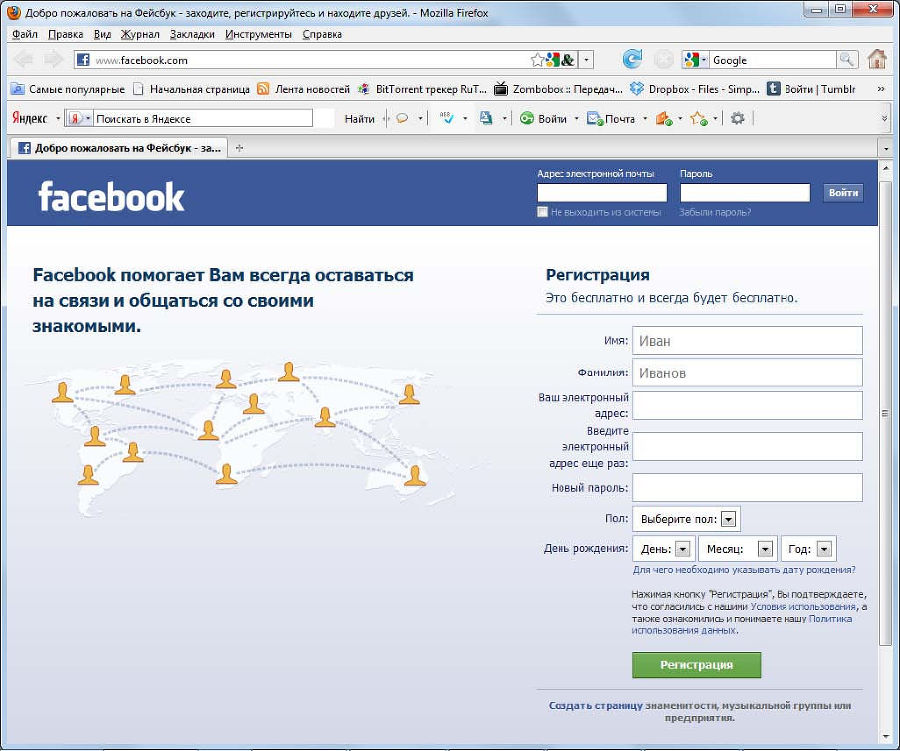Click the green Регистрация button

[x=696, y=665]
